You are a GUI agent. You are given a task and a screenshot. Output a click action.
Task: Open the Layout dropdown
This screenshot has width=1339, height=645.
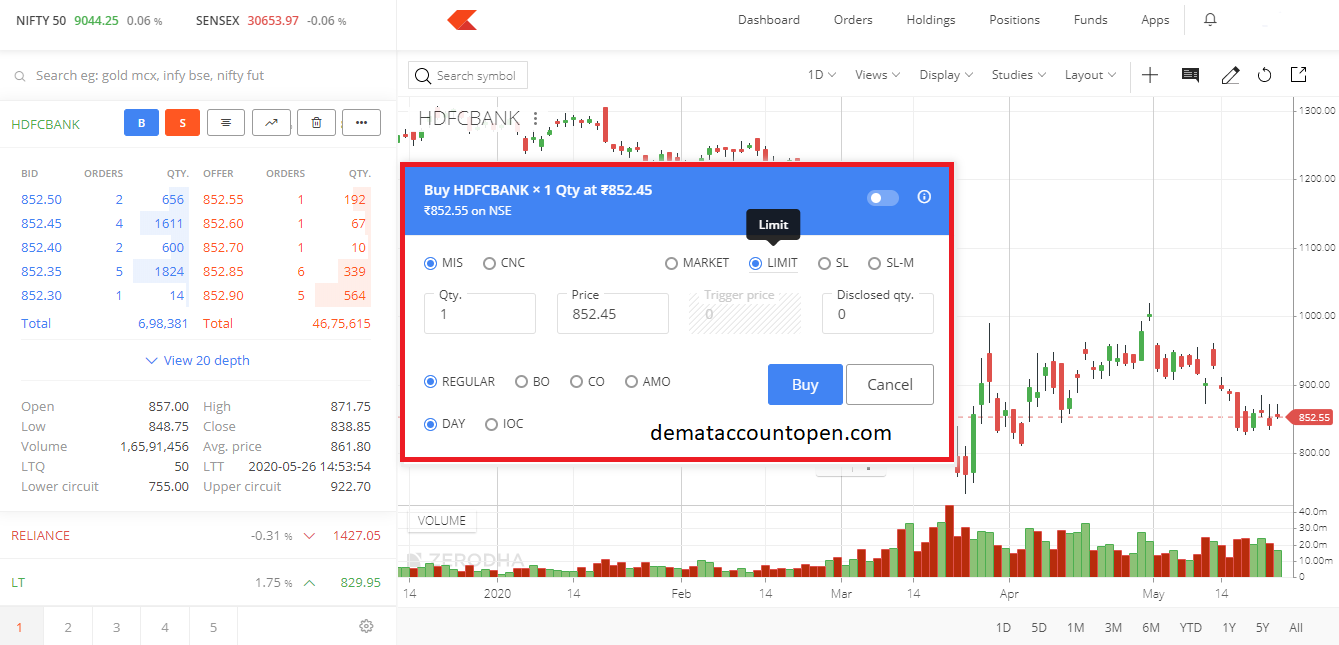pyautogui.click(x=1091, y=75)
